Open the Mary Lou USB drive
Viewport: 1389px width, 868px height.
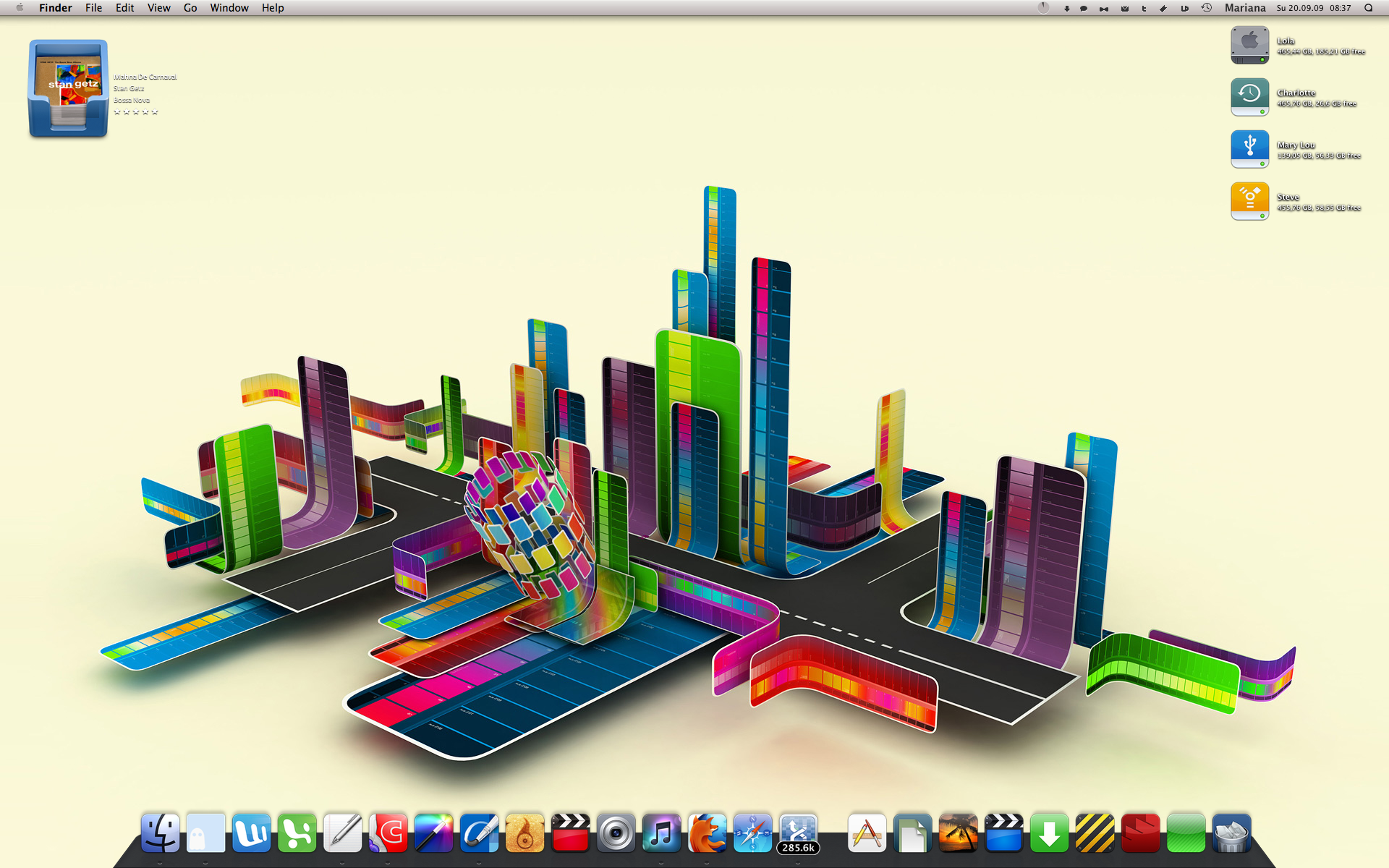tap(1249, 149)
